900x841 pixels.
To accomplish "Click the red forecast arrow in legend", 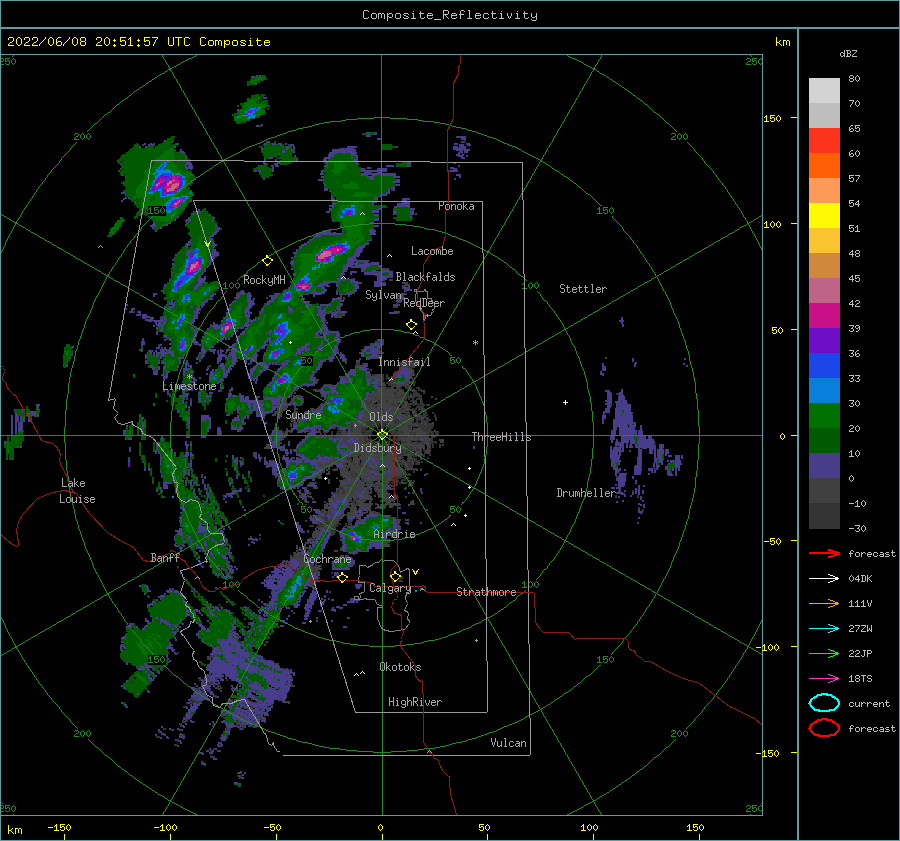I will (824, 553).
